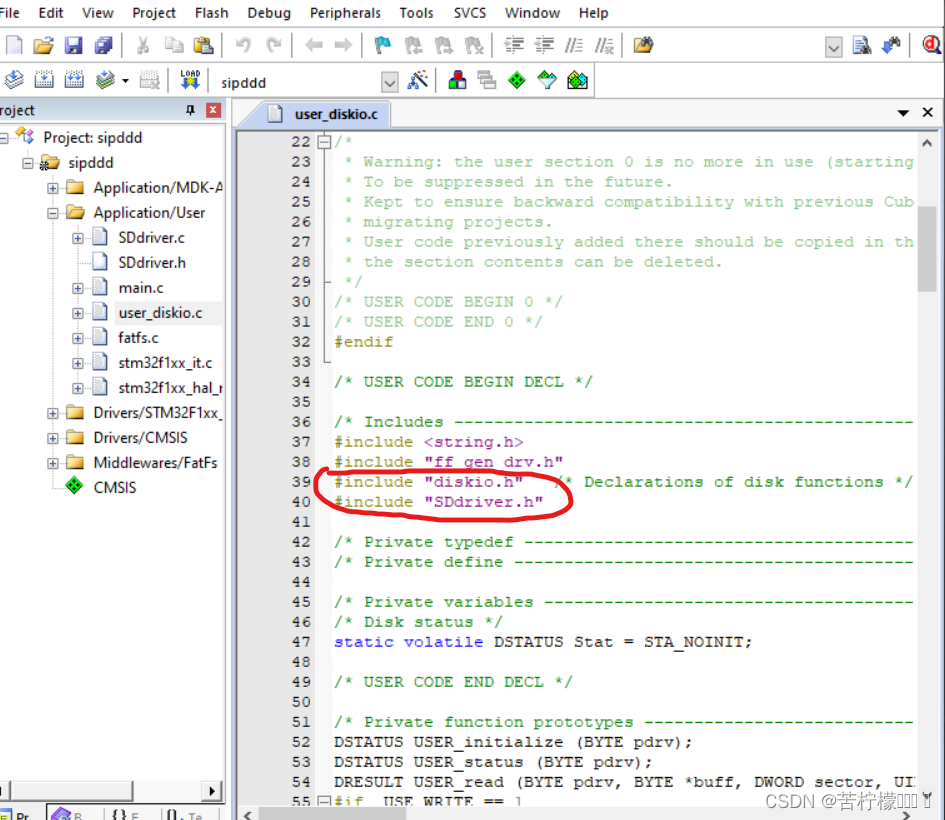945x820 pixels.
Task: Download to flash with LOAD icon
Action: tap(190, 80)
